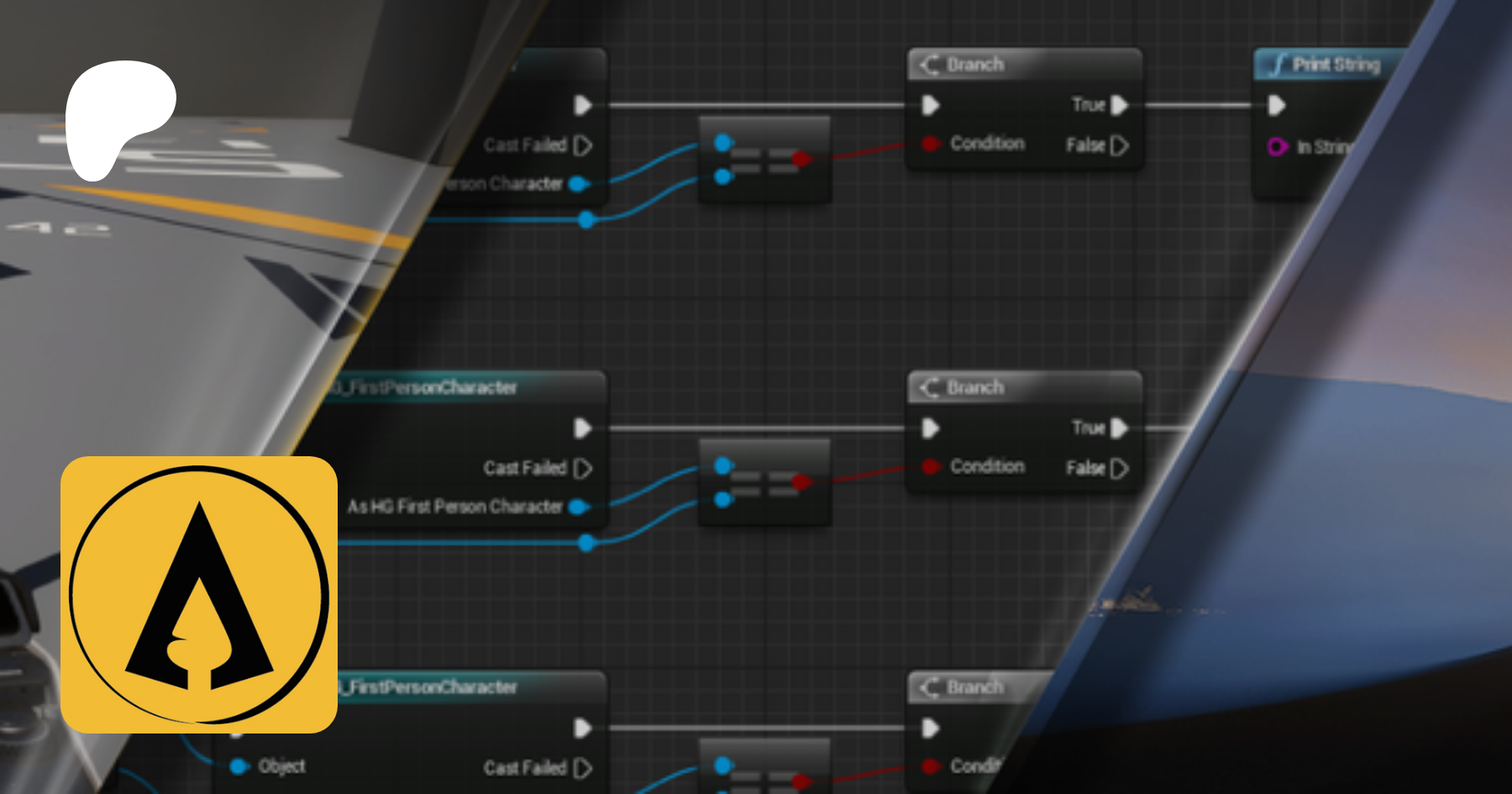This screenshot has width=1512, height=794.
Task: Click the pink In String pin
Action: [x=1277, y=147]
